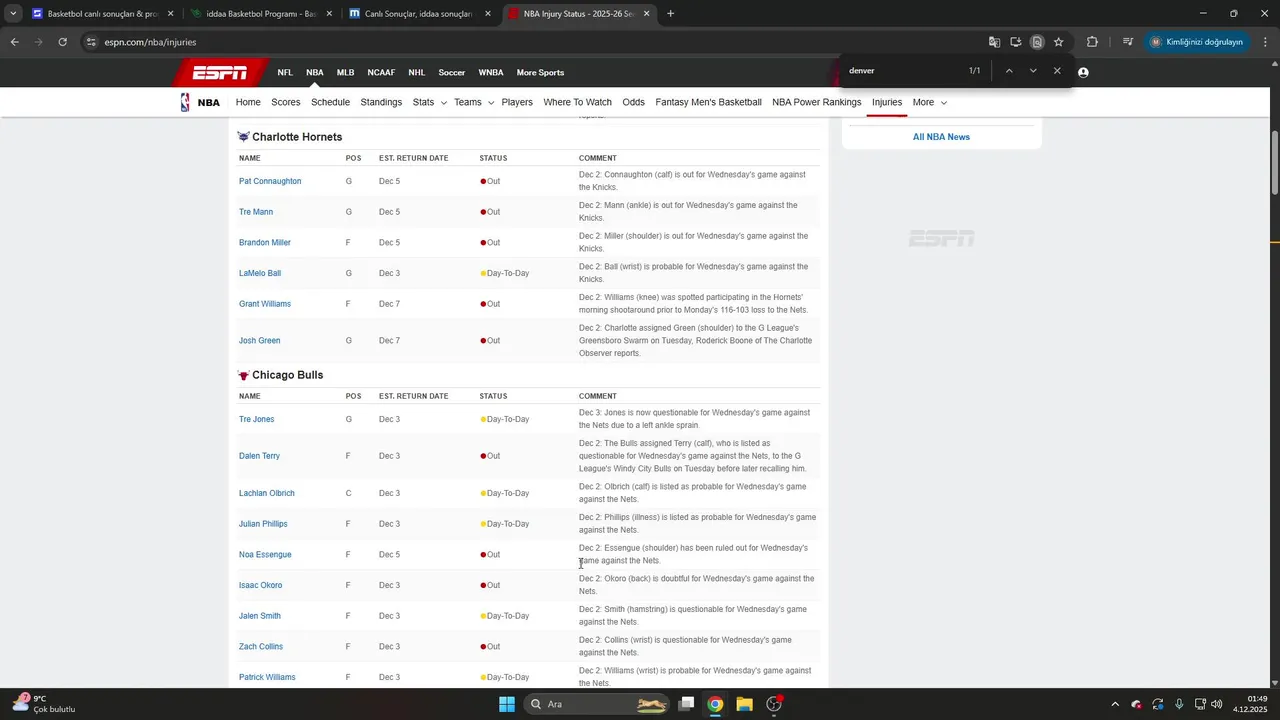Image resolution: width=1280 pixels, height=720 pixels.
Task: Click the Chicago Bulls team logo
Action: (243, 375)
